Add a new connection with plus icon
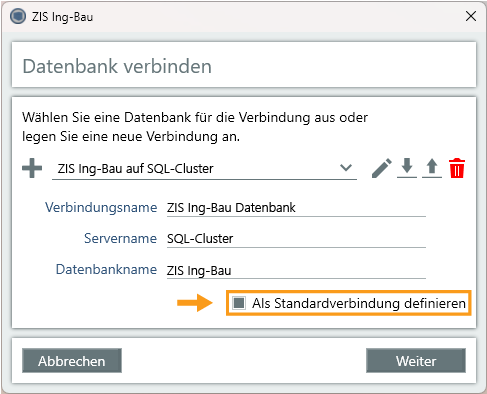The width and height of the screenshot is (487, 394). pyautogui.click(x=32, y=168)
